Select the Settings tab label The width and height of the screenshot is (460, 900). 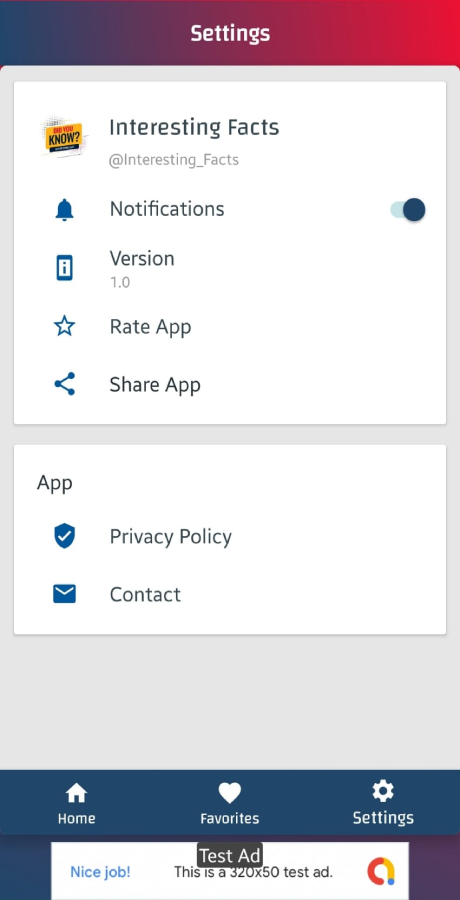383,817
